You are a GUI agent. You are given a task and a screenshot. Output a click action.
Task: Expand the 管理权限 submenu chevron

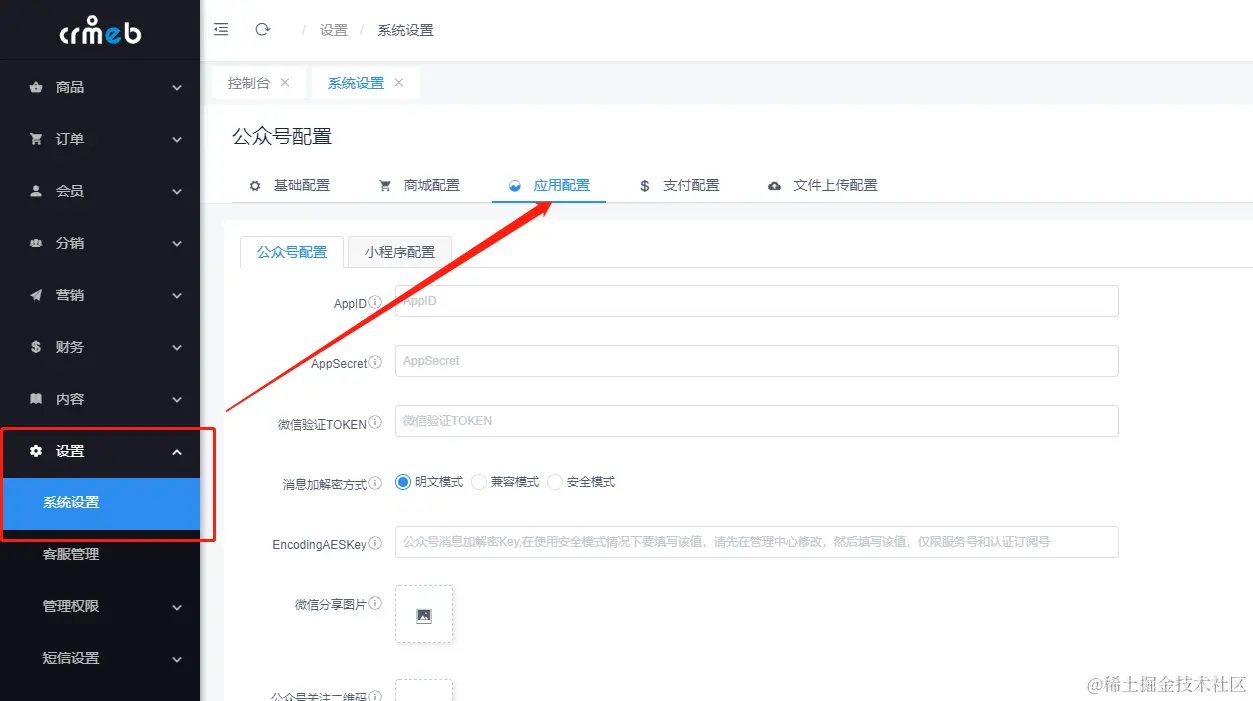pyautogui.click(x=177, y=607)
